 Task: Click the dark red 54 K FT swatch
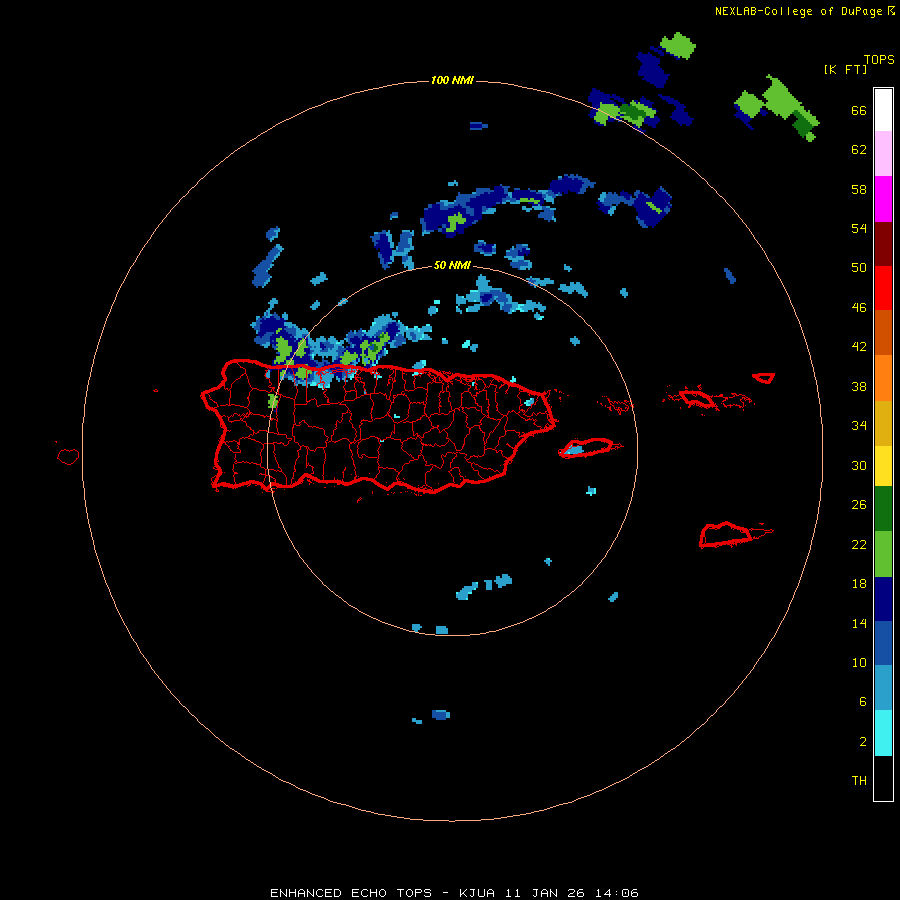(883, 243)
